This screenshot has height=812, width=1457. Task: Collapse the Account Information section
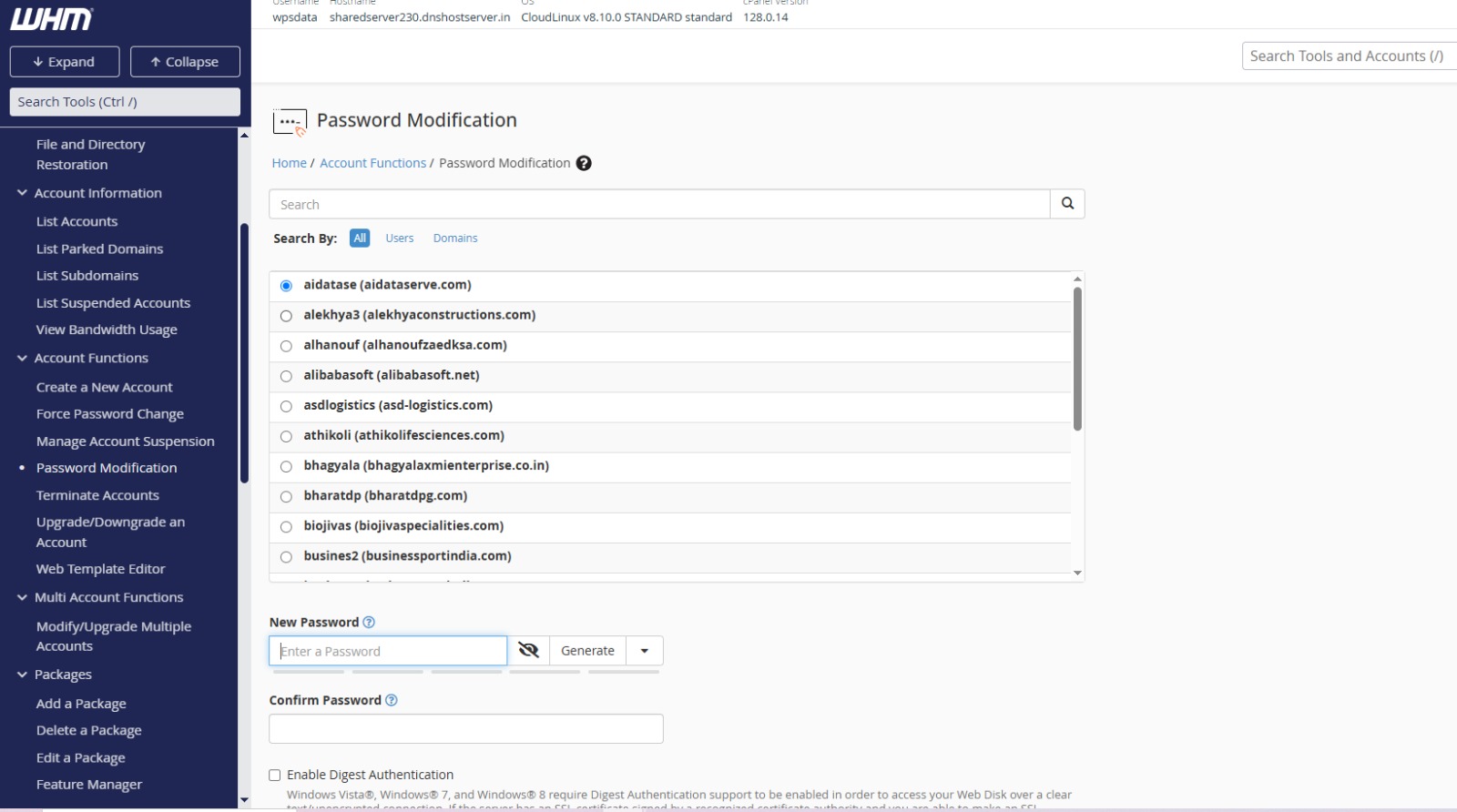click(x=22, y=193)
